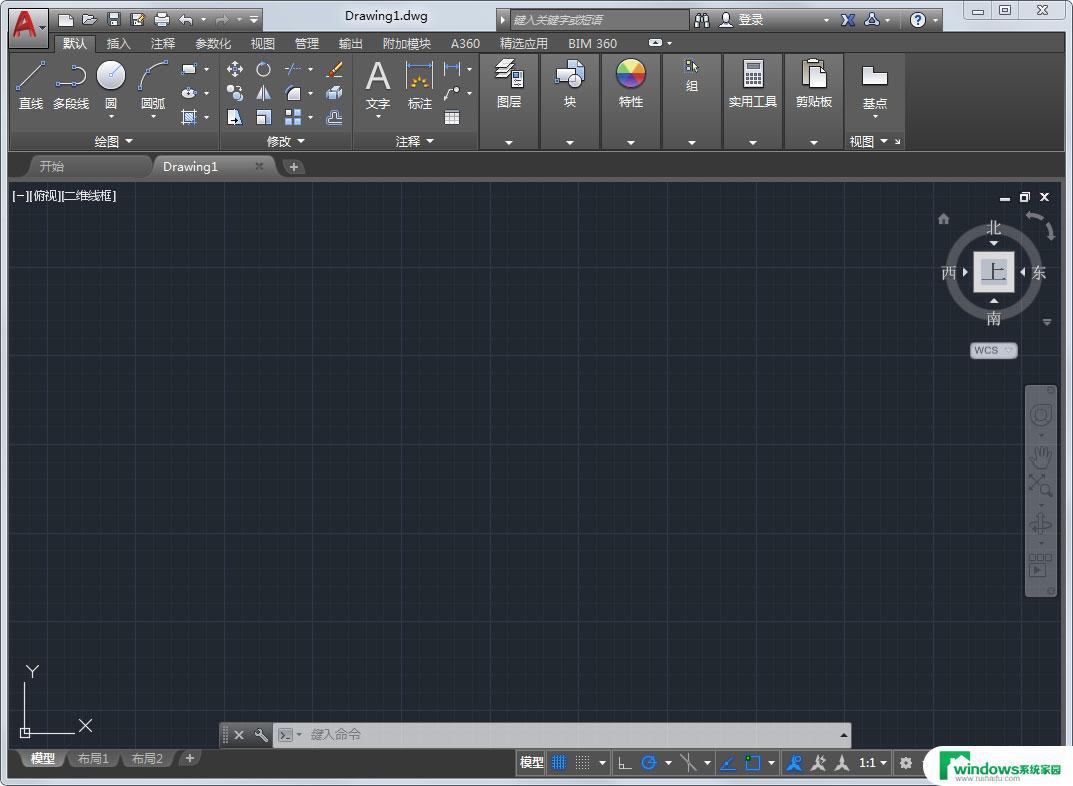Expand the Layers (图层) panel arrow
Screen dimensions: 1073x786
(509, 142)
